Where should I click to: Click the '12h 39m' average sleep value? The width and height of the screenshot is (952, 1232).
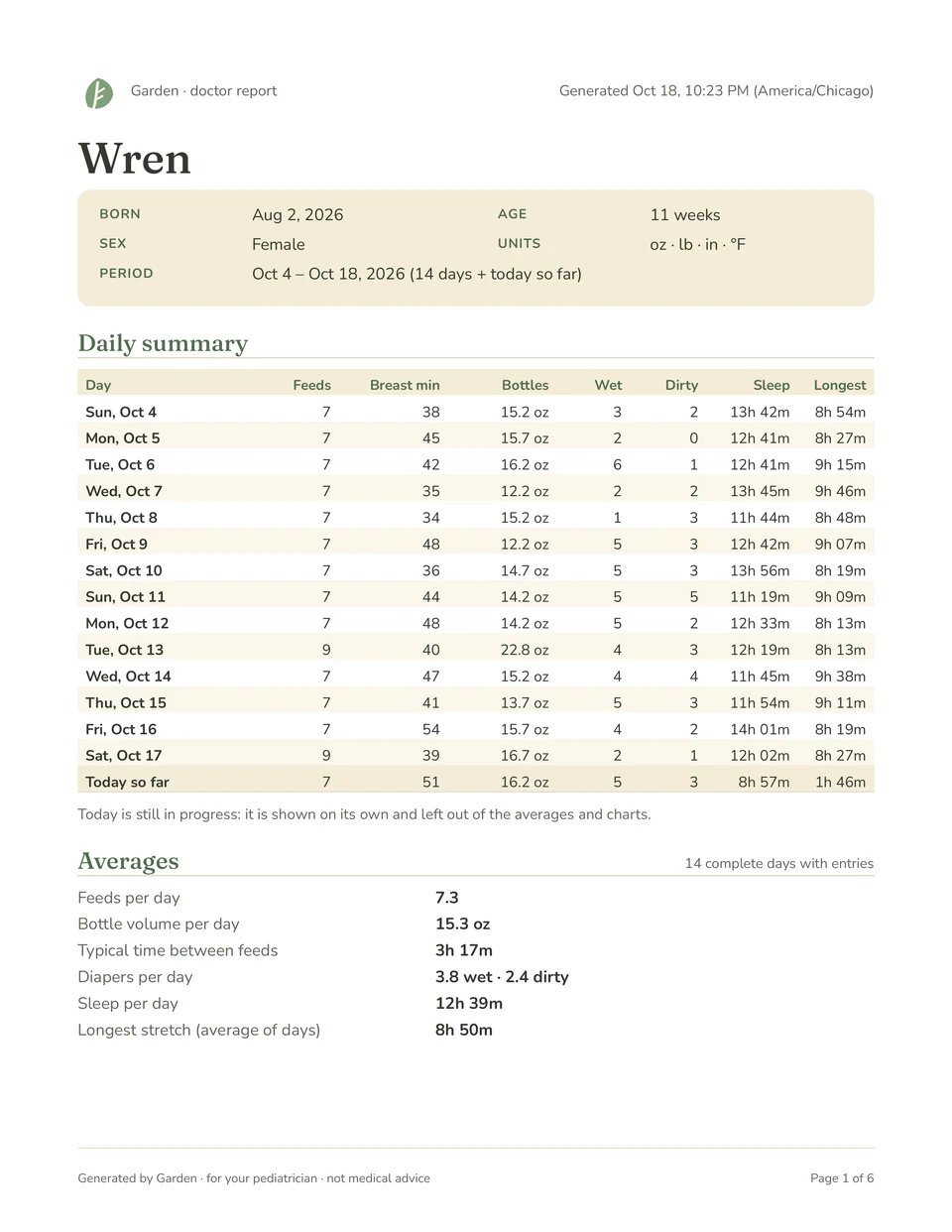click(x=469, y=1003)
